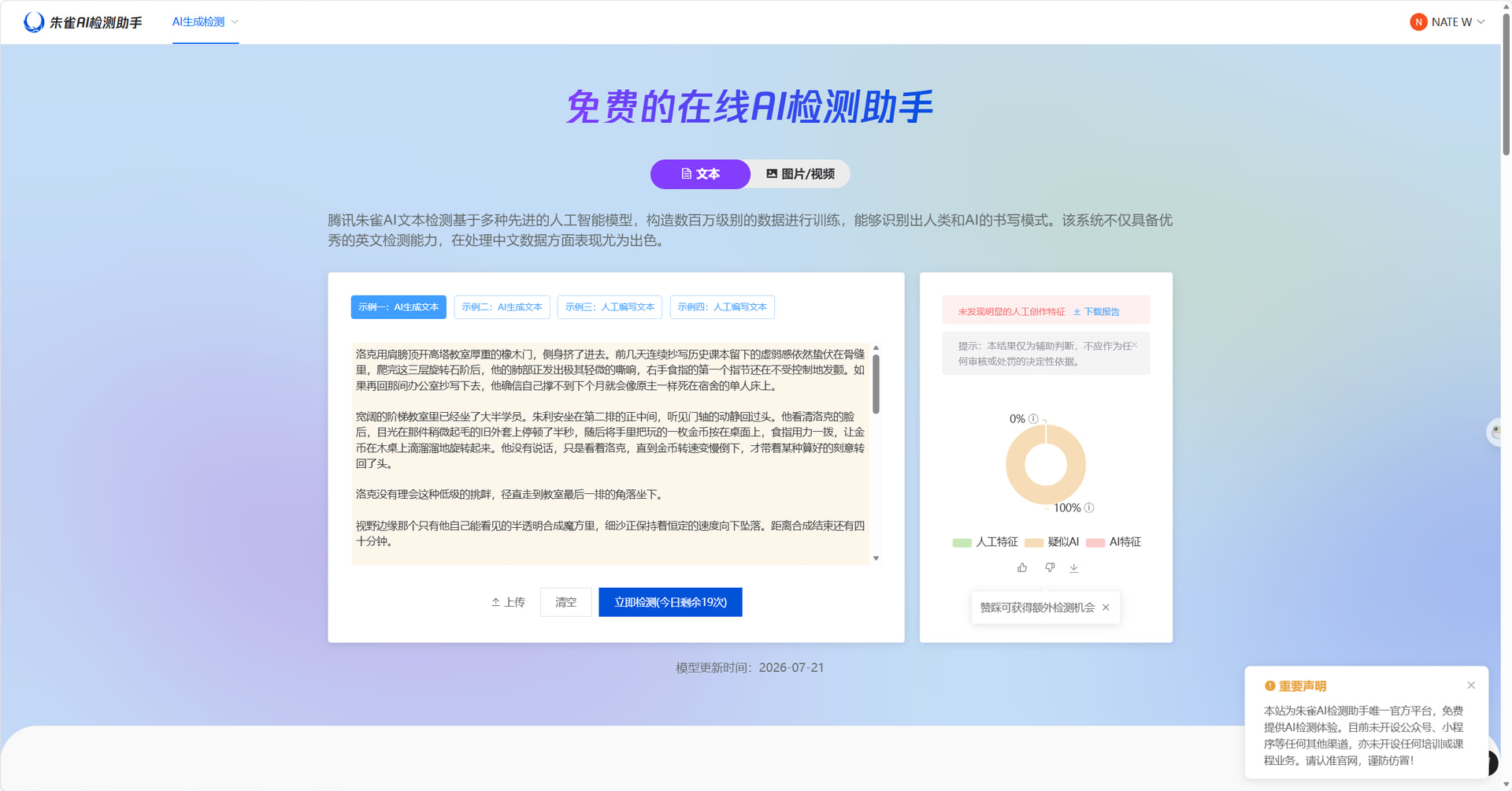The height and width of the screenshot is (791, 1512).
Task: Click the 未发现明显的人工创作特征 result text
Action: [1011, 312]
